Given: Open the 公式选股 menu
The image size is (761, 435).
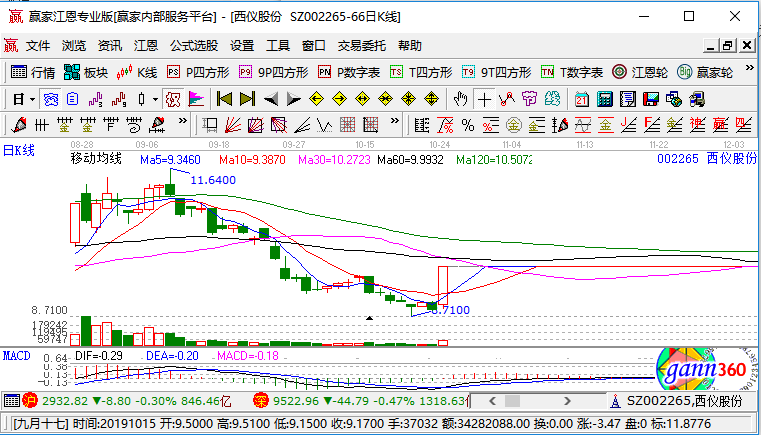Looking at the screenshot, I should click(x=194, y=46).
